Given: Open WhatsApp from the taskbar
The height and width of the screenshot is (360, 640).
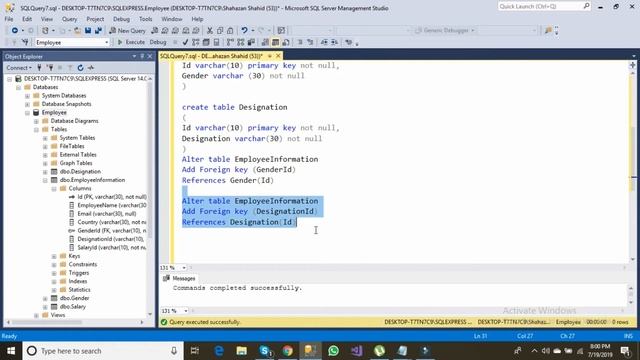Looking at the screenshot, I should 333,351.
